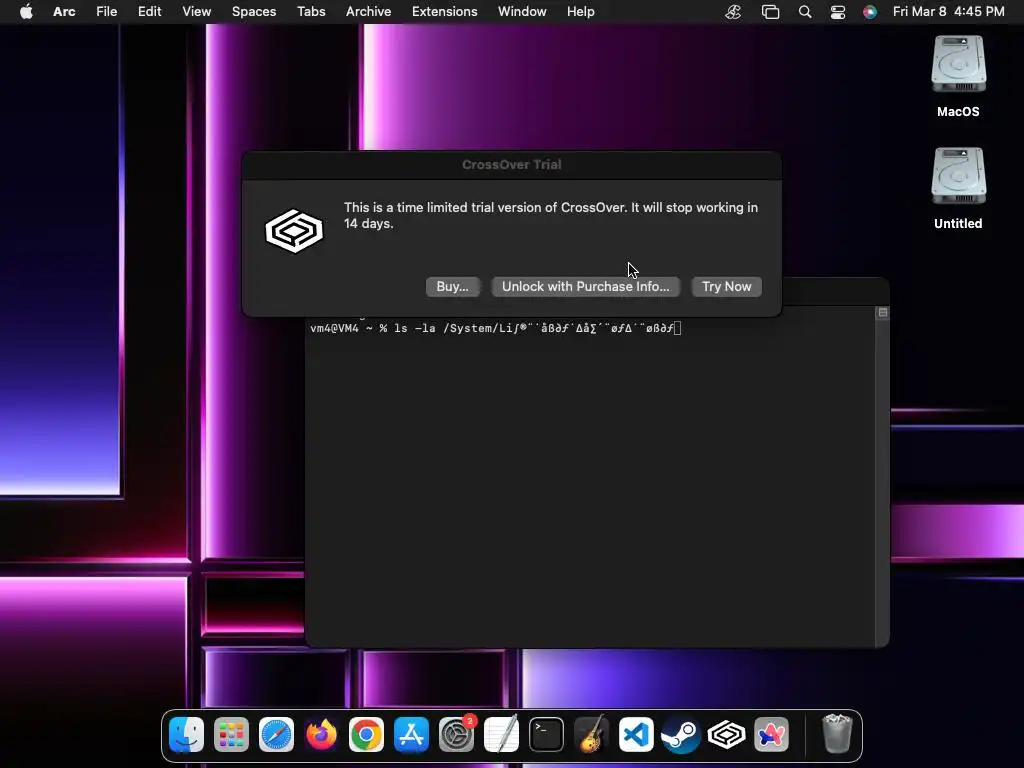Open System Settings with badge in dock

(456, 735)
